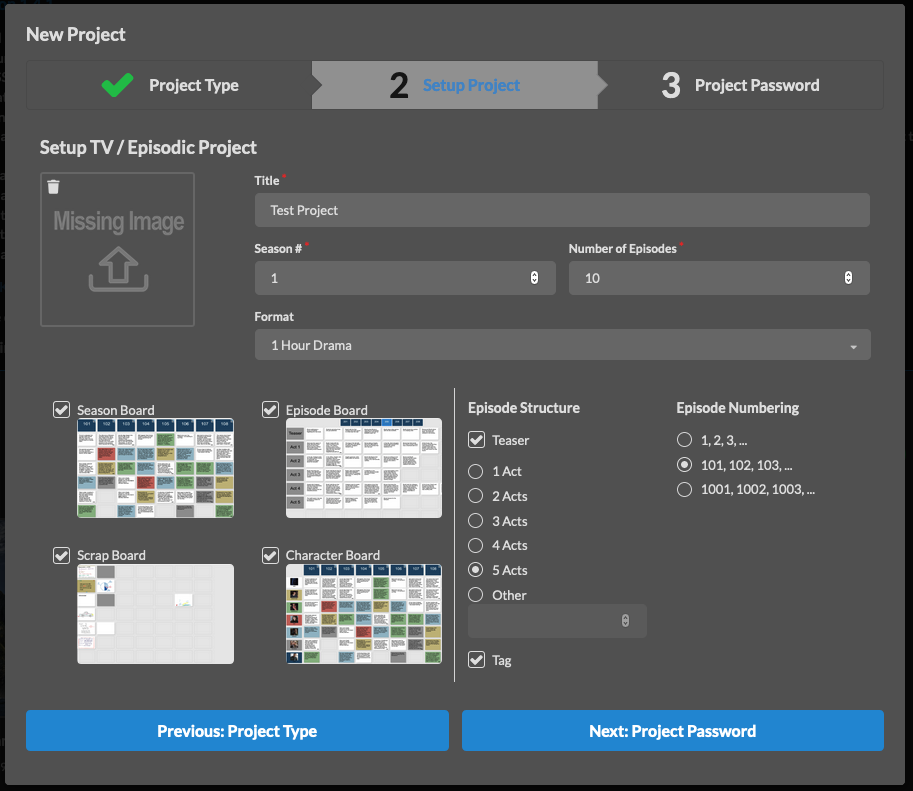The height and width of the screenshot is (791, 913).
Task: Click the Title input field
Action: [x=562, y=211]
